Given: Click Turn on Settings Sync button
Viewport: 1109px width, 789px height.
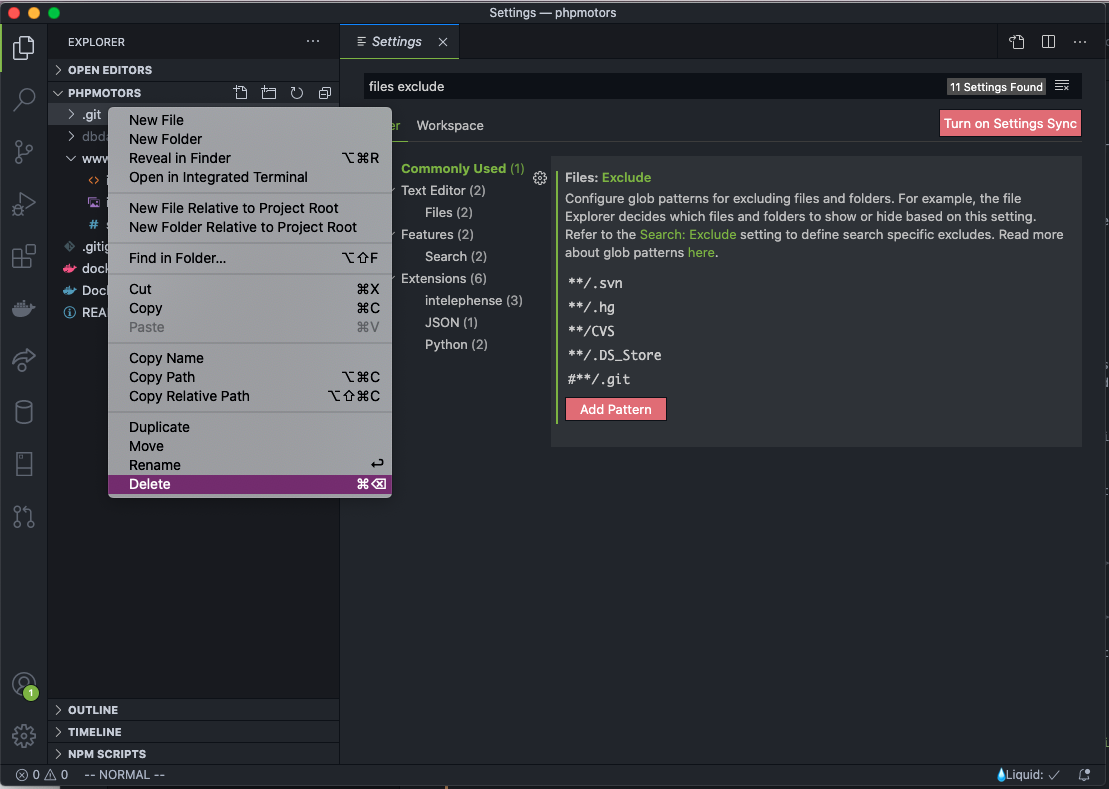Looking at the screenshot, I should [1010, 123].
